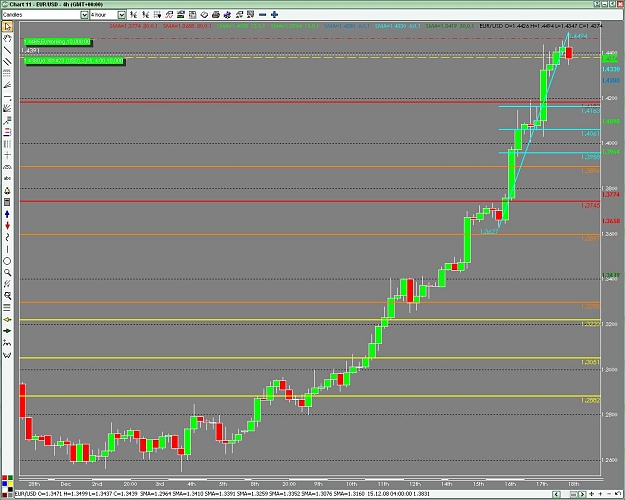Click the bottom-right minus compress button
This screenshot has width=625, height=500.
pos(609,494)
